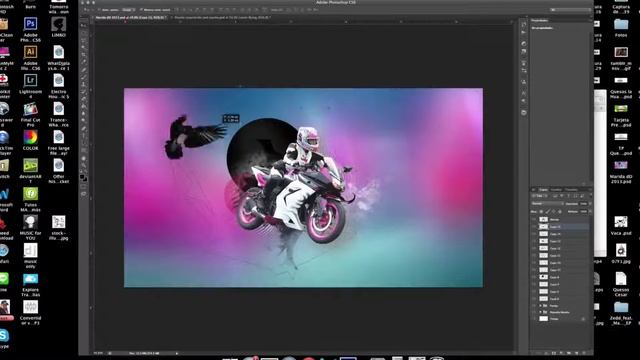Screen dimensions: 640x360
Task: Click the zoom percentage field in status bar
Action: [98, 353]
